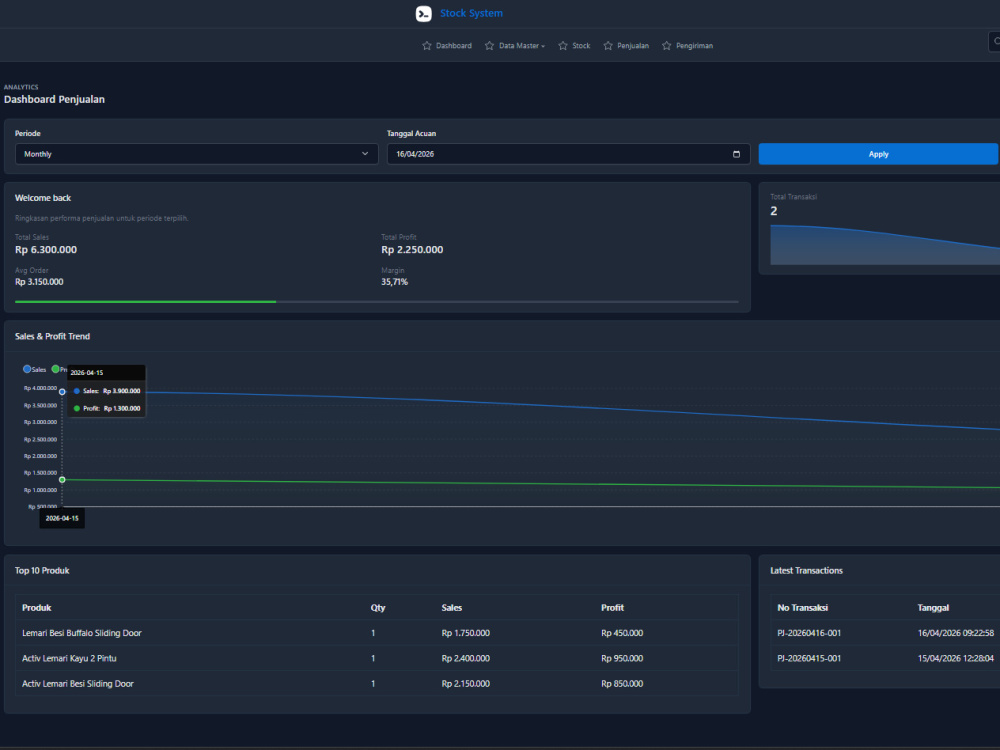Open the calendar picker icon
This screenshot has width=1000, height=750.
[x=736, y=154]
